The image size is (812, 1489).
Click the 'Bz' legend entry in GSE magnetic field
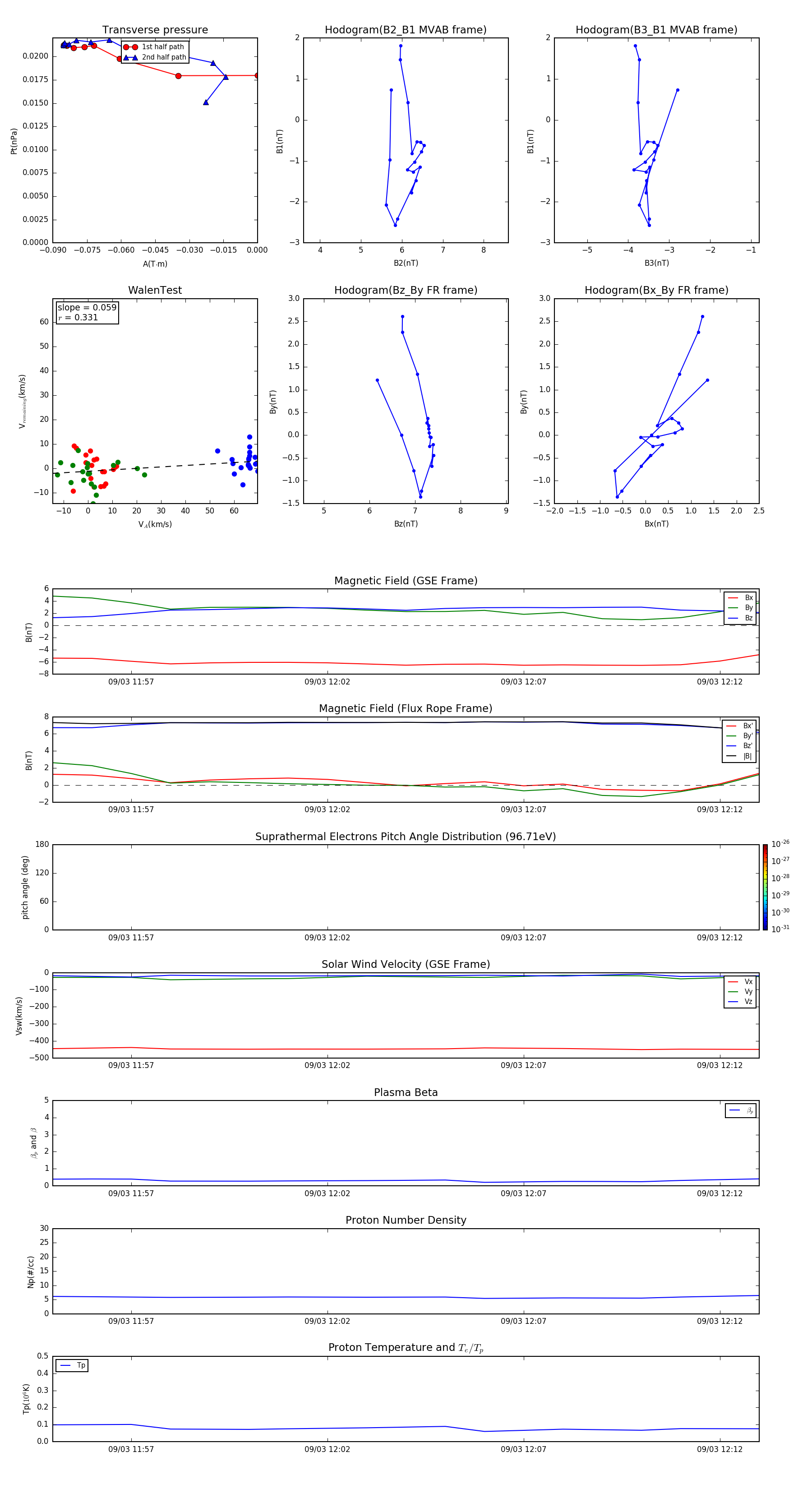coord(740,618)
